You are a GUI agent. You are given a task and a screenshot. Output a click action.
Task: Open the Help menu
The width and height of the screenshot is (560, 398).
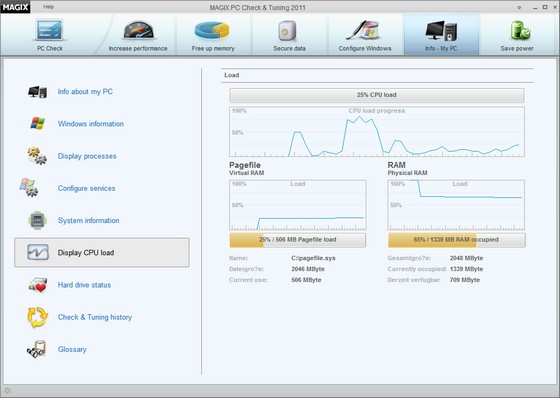(x=48, y=7)
